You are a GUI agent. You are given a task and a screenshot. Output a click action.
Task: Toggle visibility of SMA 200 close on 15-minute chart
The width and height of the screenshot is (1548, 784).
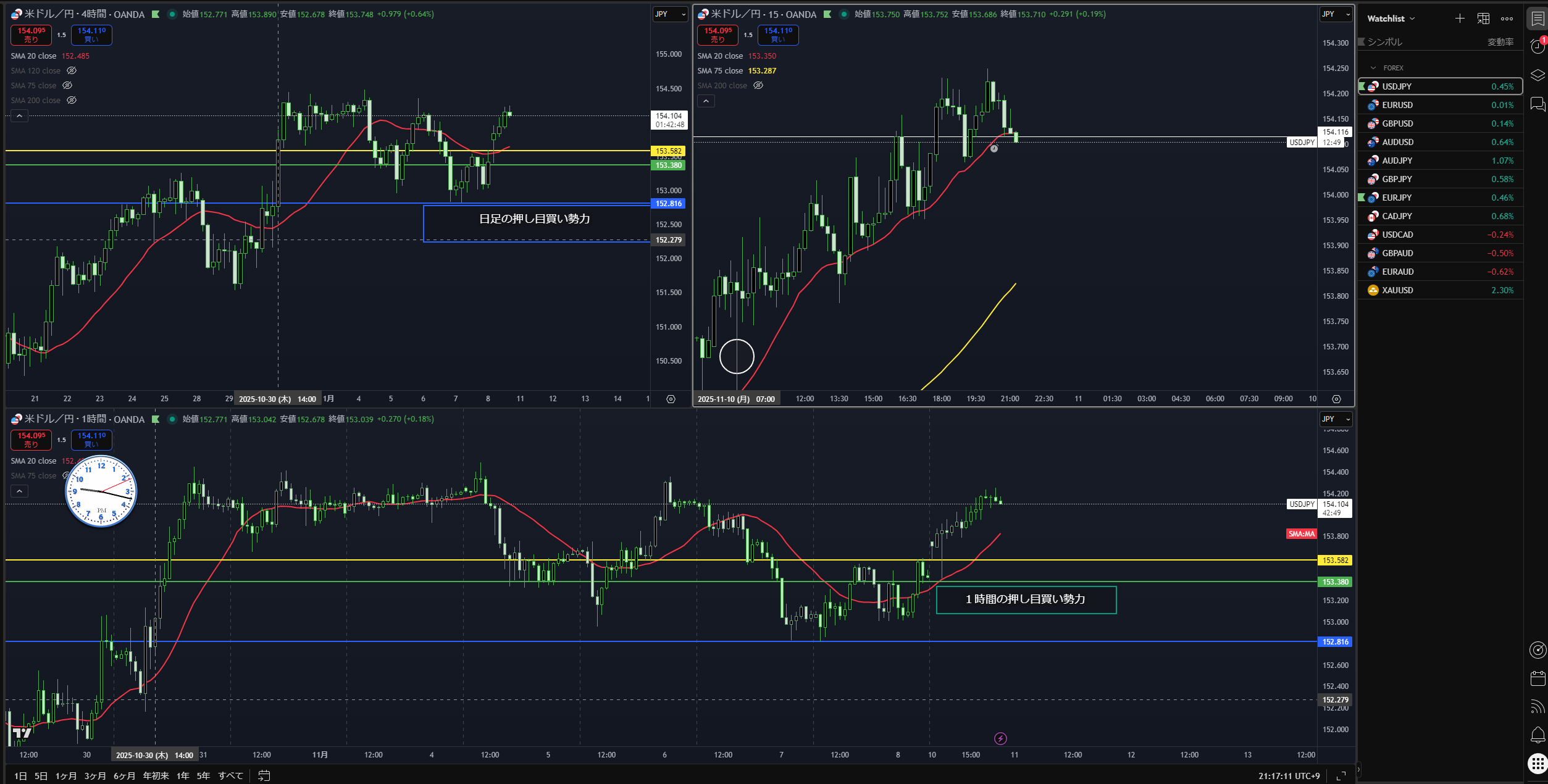(x=758, y=86)
